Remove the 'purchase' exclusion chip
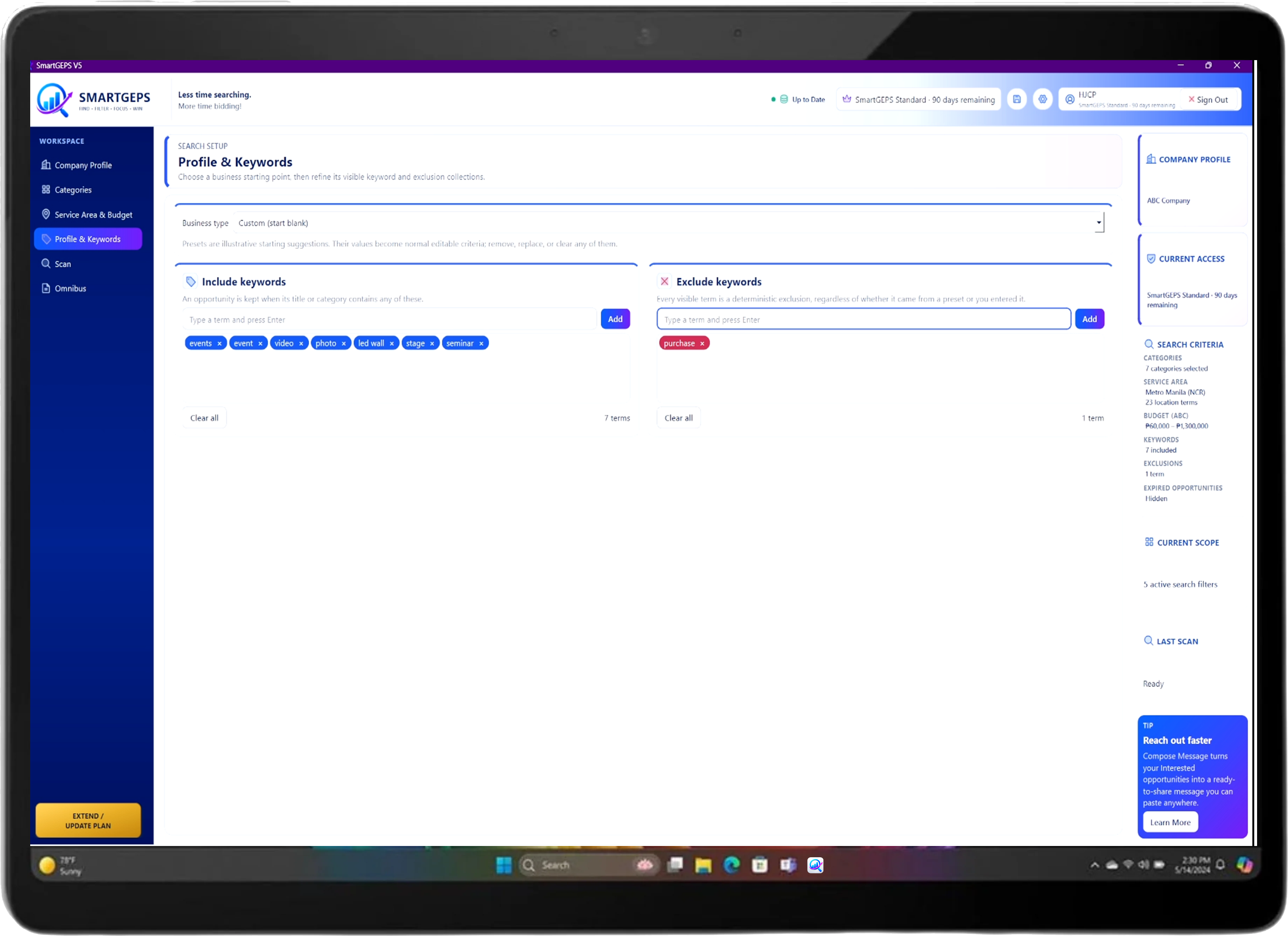This screenshot has width=1288, height=936. pyautogui.click(x=702, y=343)
